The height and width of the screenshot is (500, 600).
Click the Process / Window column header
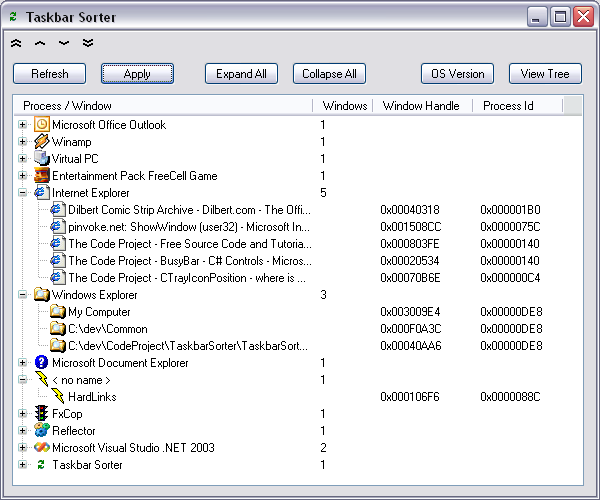click(x=163, y=106)
